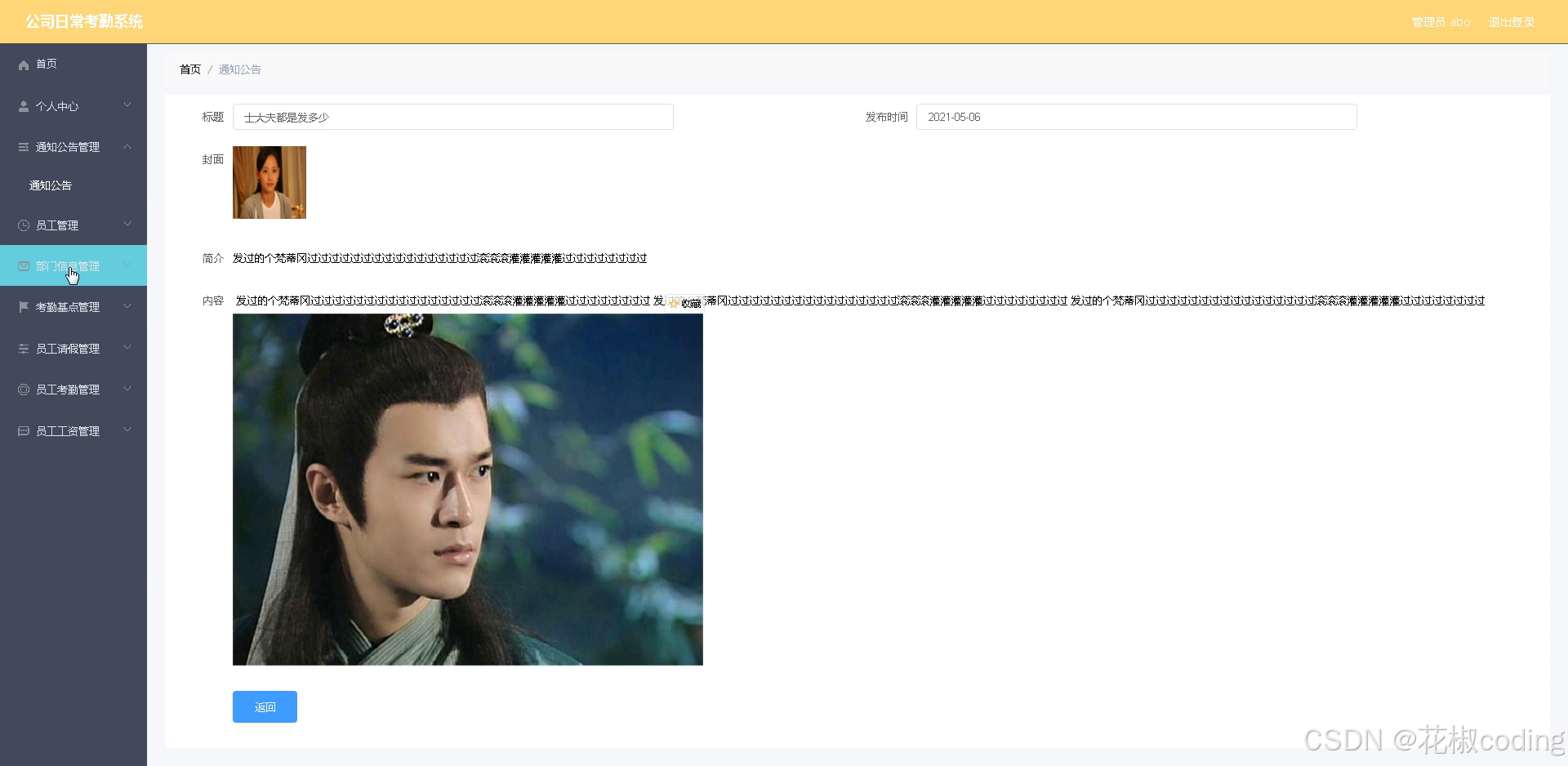Click the 返回 button
Image resolution: width=1568 pixels, height=766 pixels.
point(265,707)
